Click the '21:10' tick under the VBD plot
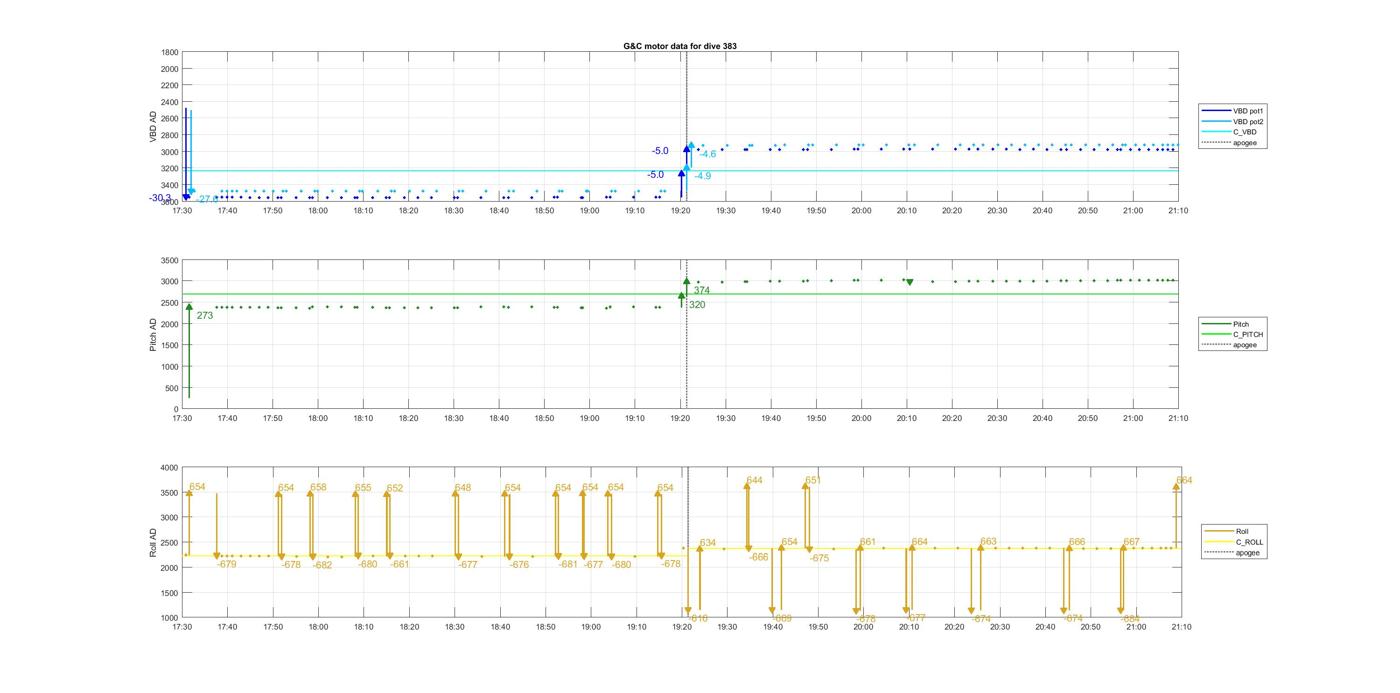The image size is (1400, 693). (x=1178, y=211)
